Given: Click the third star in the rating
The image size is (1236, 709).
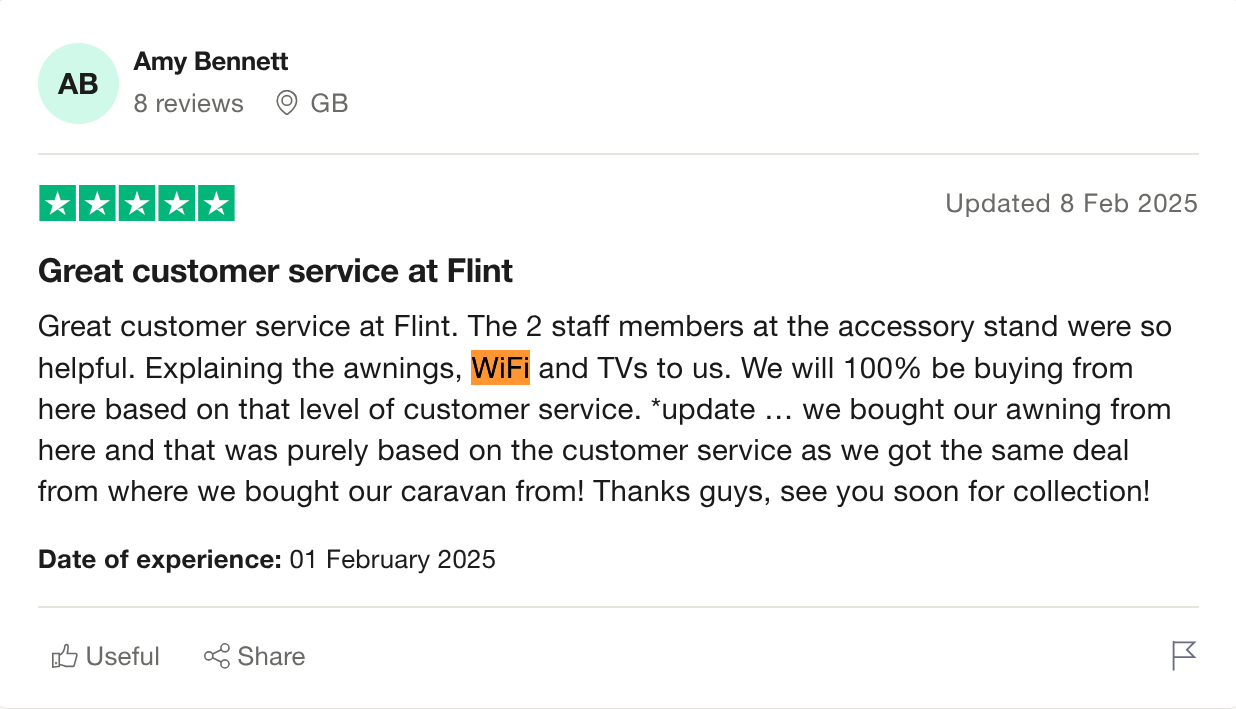Looking at the screenshot, I should [x=136, y=204].
